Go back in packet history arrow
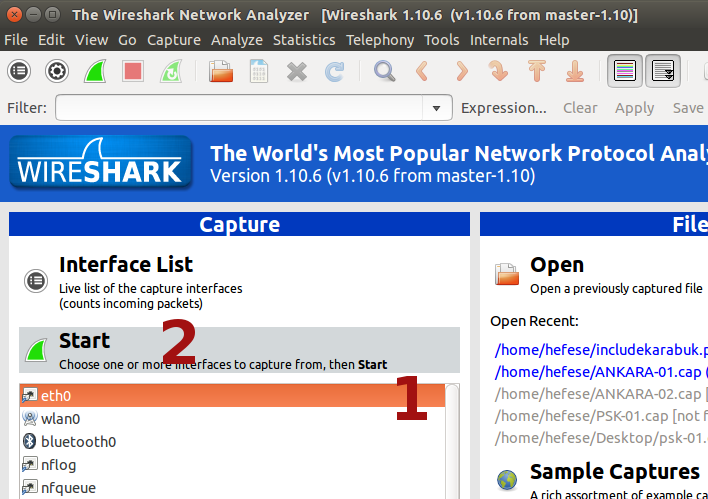 point(422,71)
